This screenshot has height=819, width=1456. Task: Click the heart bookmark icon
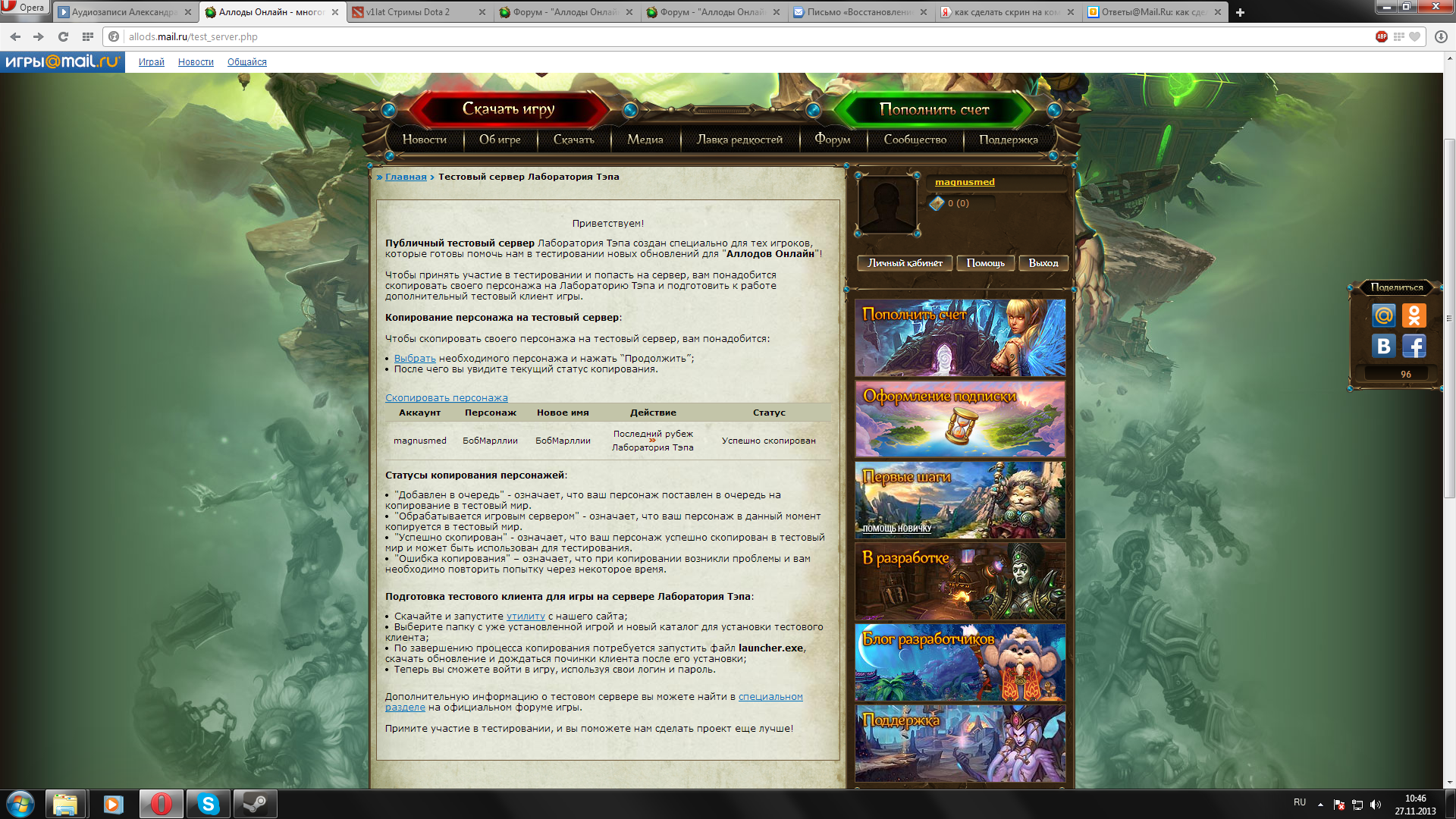pos(1414,36)
